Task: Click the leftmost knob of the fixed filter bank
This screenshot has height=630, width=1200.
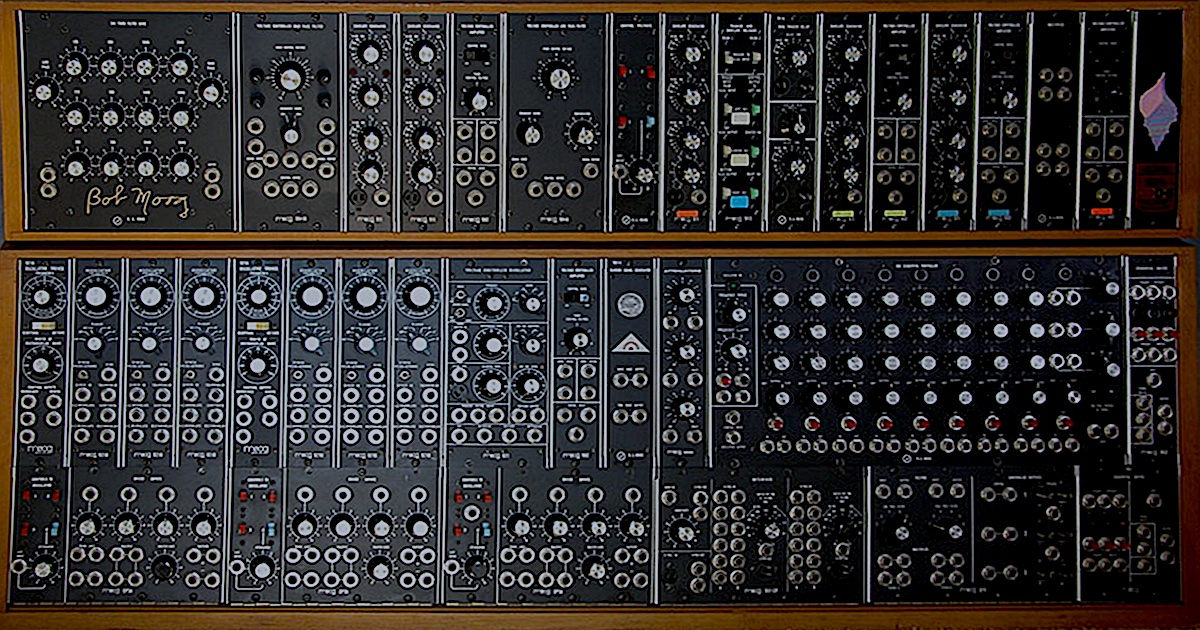Action: [43, 92]
